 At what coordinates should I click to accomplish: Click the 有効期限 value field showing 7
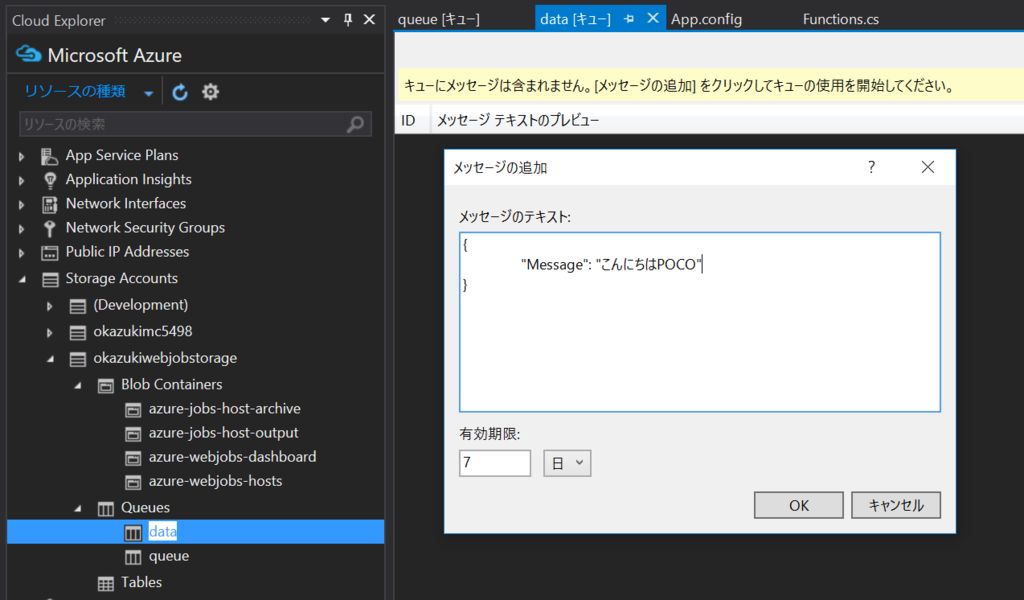(x=494, y=463)
